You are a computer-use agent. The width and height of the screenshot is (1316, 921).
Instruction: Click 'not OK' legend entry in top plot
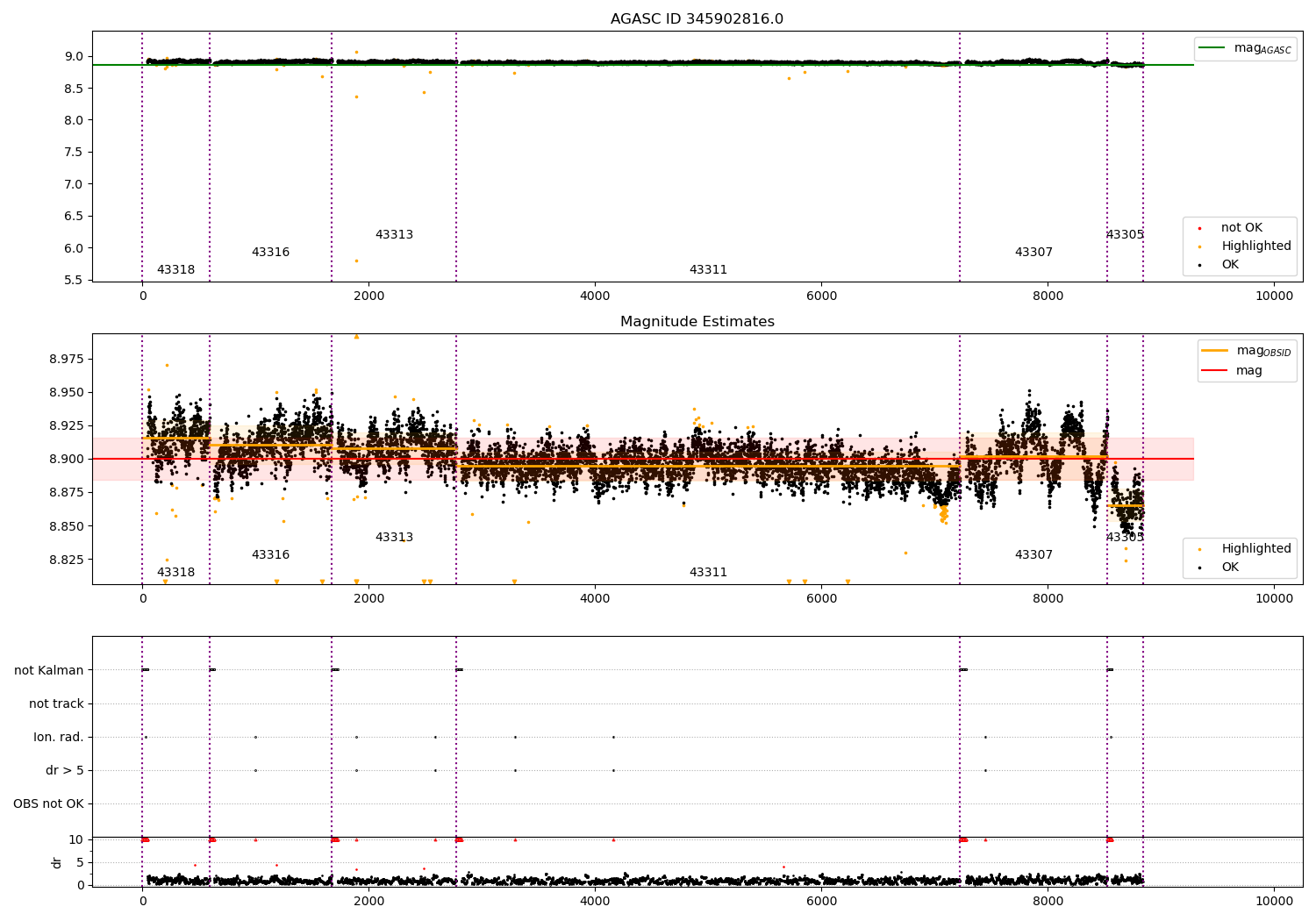1241,228
